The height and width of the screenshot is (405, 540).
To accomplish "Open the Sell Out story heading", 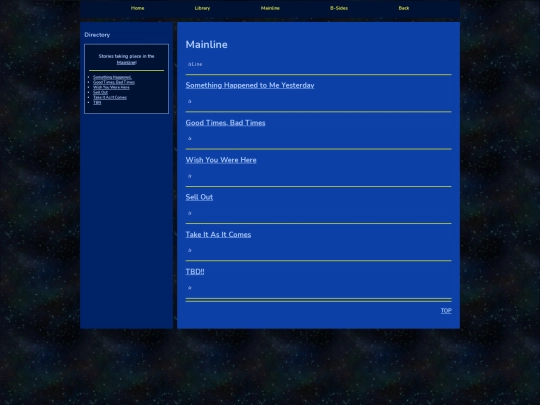I will tap(199, 197).
